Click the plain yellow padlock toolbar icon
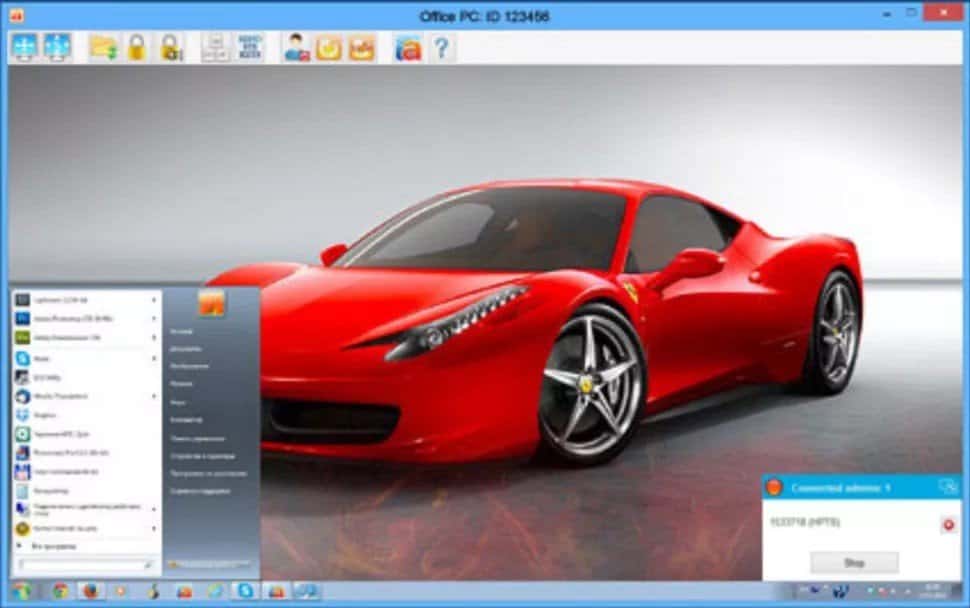This screenshot has width=970, height=608. click(136, 47)
